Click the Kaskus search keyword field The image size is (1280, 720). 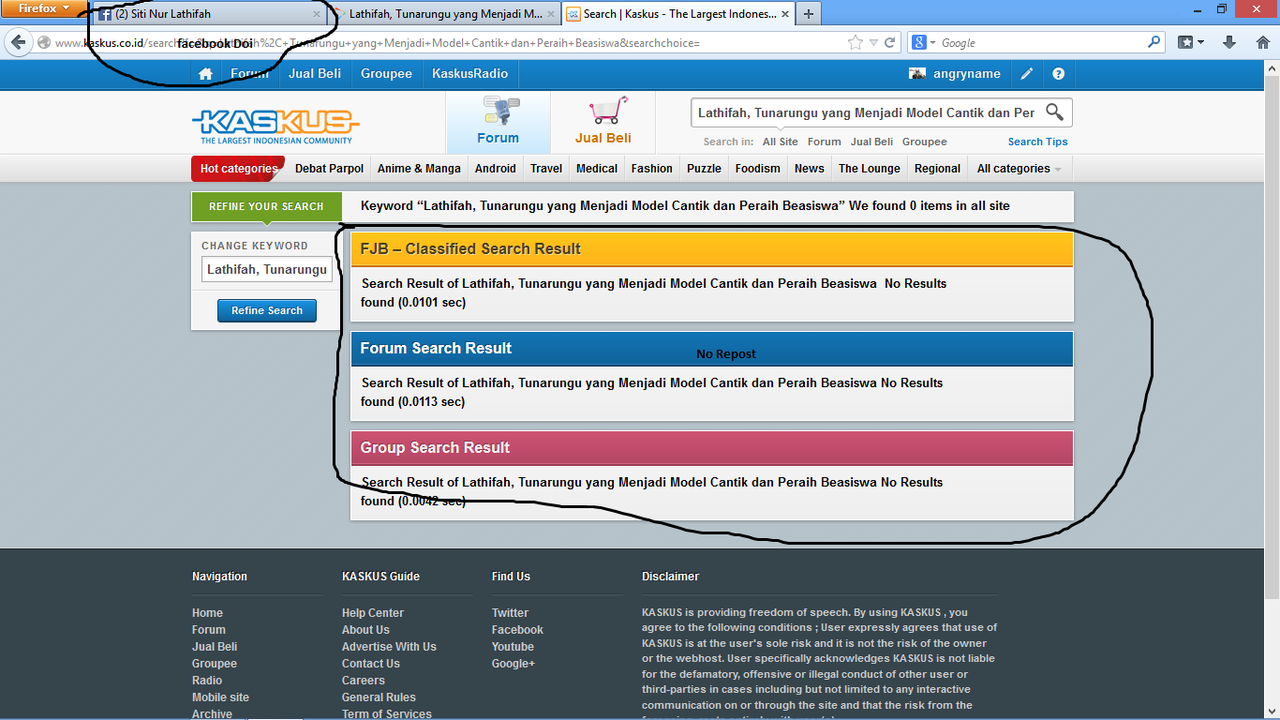click(x=866, y=113)
